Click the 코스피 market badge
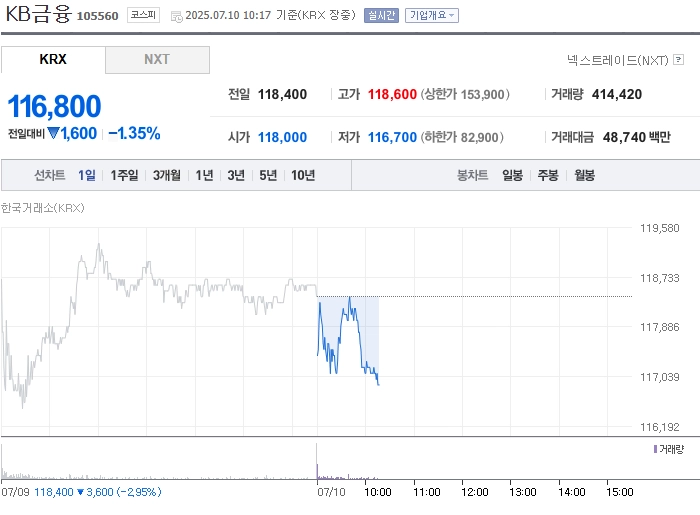Viewport: 700px width, 515px height. point(143,15)
